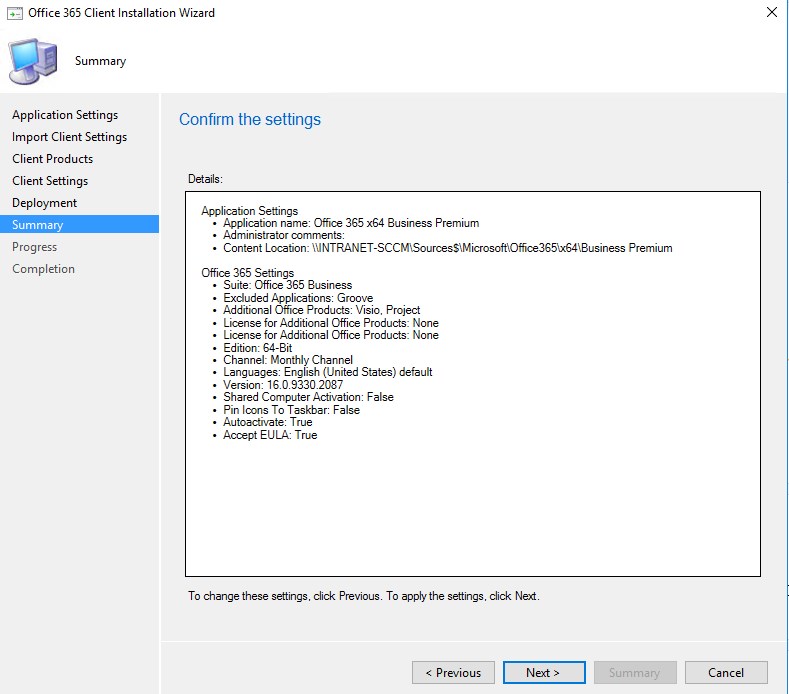
Task: Select Client Settings step
Action: 50,181
